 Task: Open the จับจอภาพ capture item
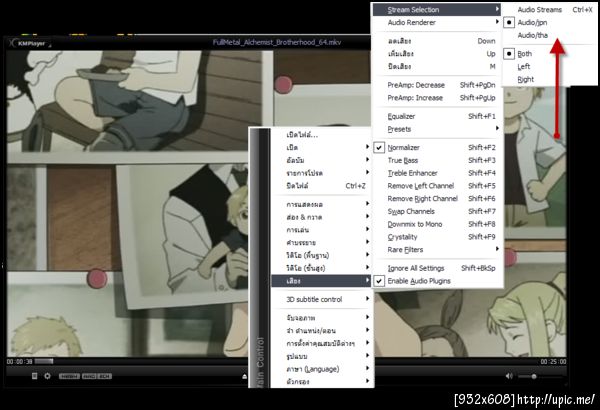pos(321,318)
